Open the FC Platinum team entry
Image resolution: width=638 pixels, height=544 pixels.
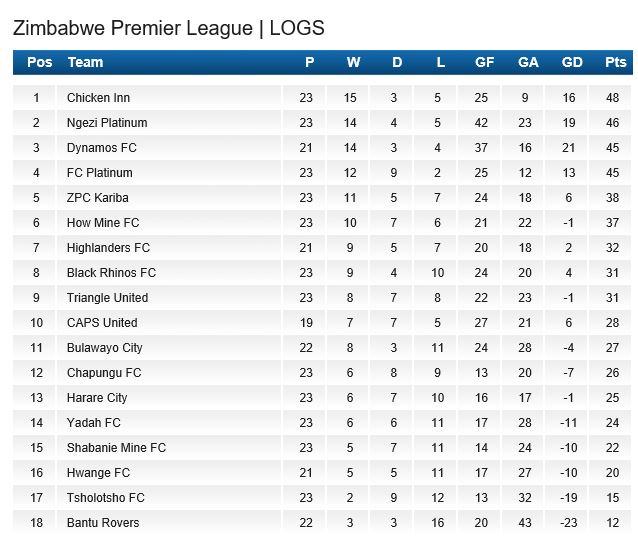click(x=100, y=173)
